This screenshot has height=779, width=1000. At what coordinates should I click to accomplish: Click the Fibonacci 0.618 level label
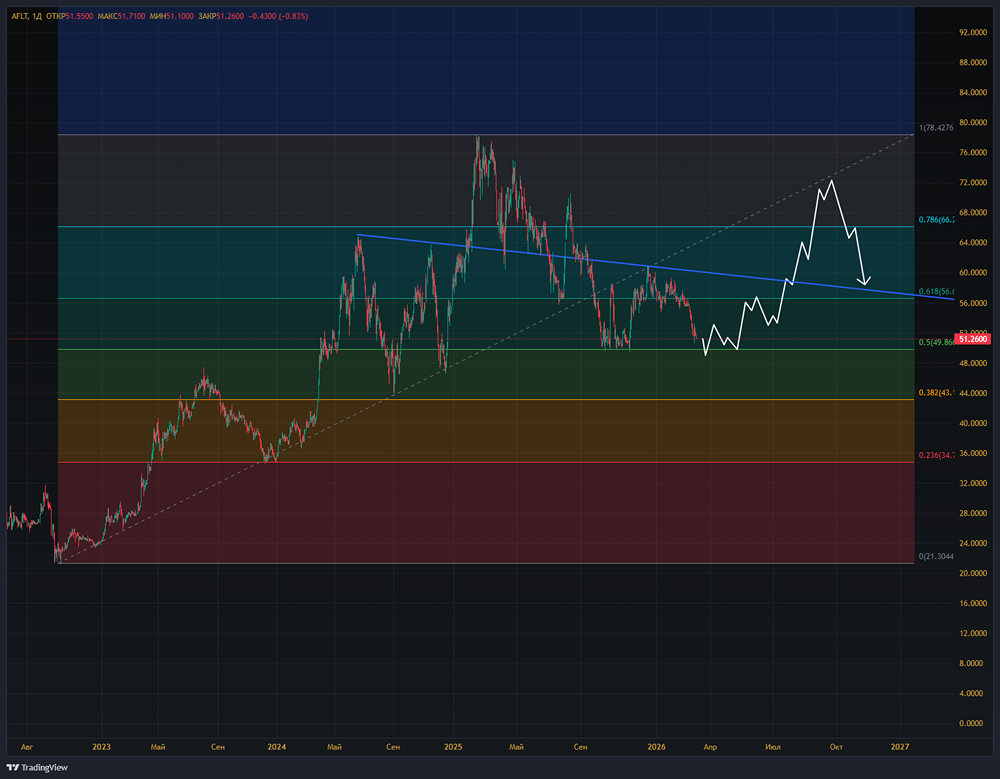pos(936,292)
